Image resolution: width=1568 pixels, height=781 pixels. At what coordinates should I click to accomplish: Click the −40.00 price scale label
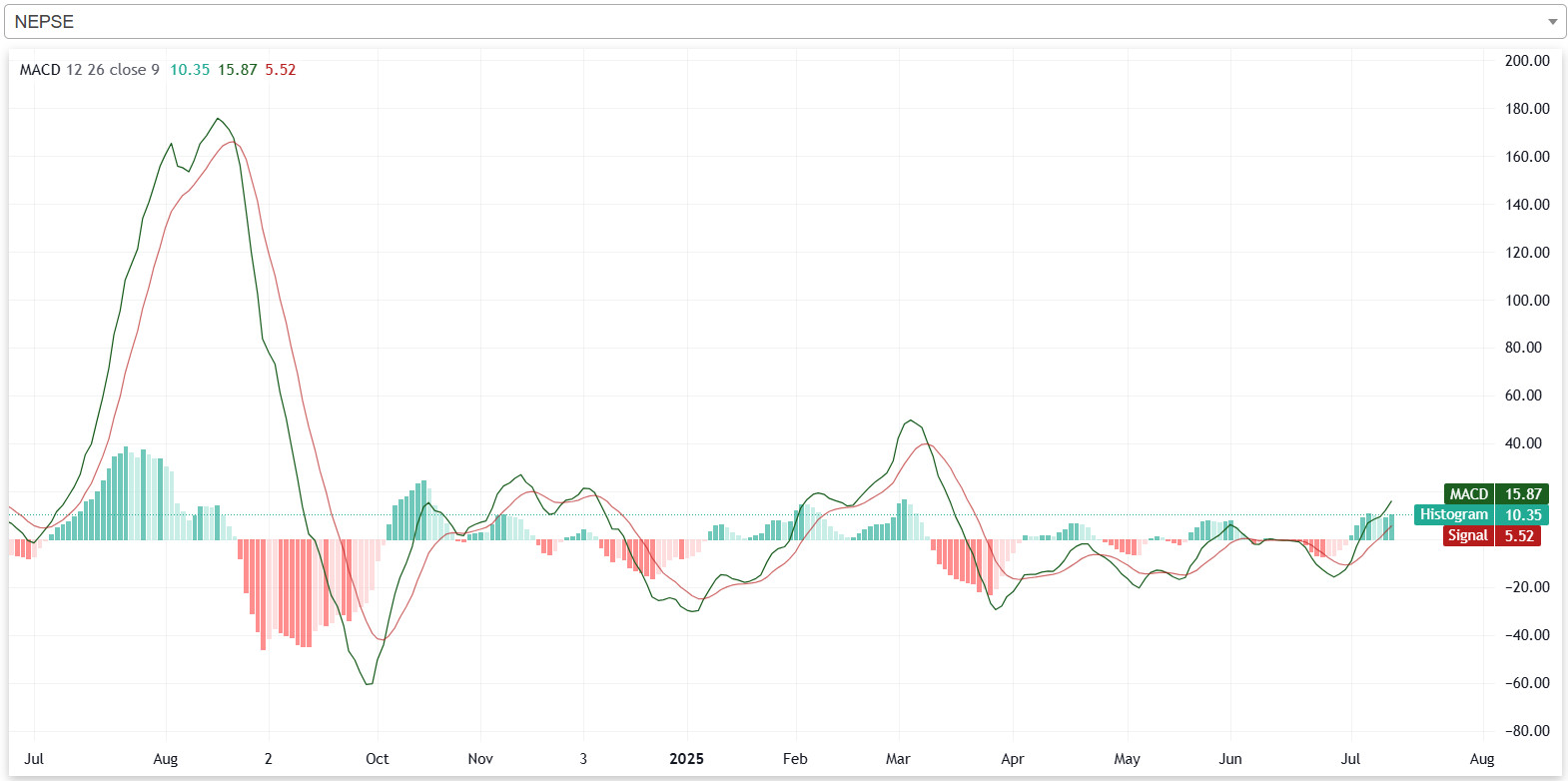(1527, 635)
